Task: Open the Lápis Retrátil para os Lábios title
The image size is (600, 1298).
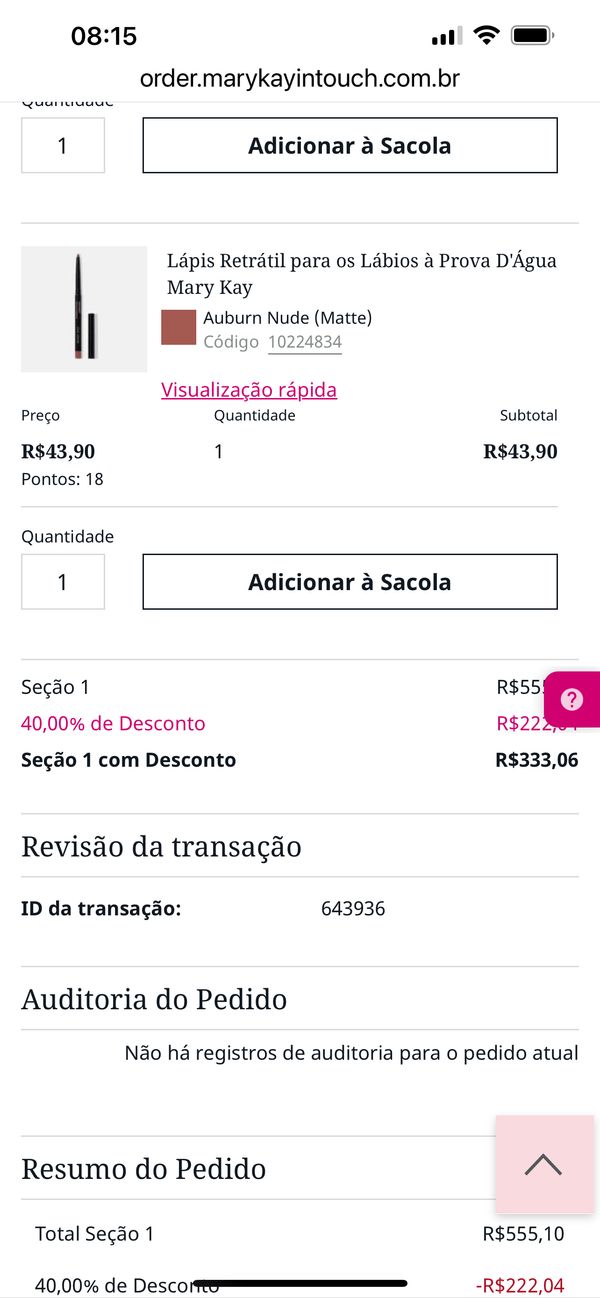Action: (x=361, y=274)
